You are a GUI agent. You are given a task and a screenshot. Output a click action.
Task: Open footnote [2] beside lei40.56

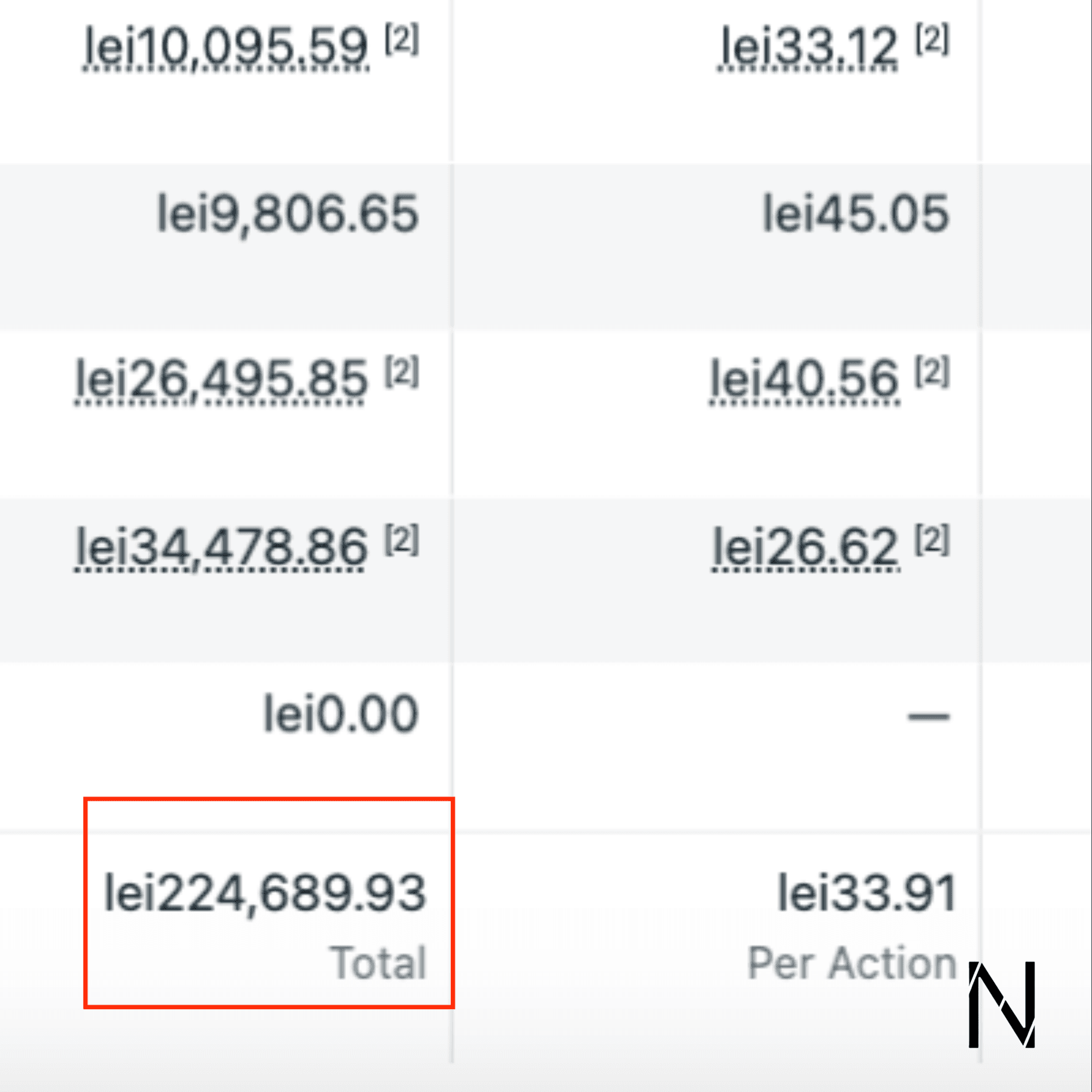932,372
